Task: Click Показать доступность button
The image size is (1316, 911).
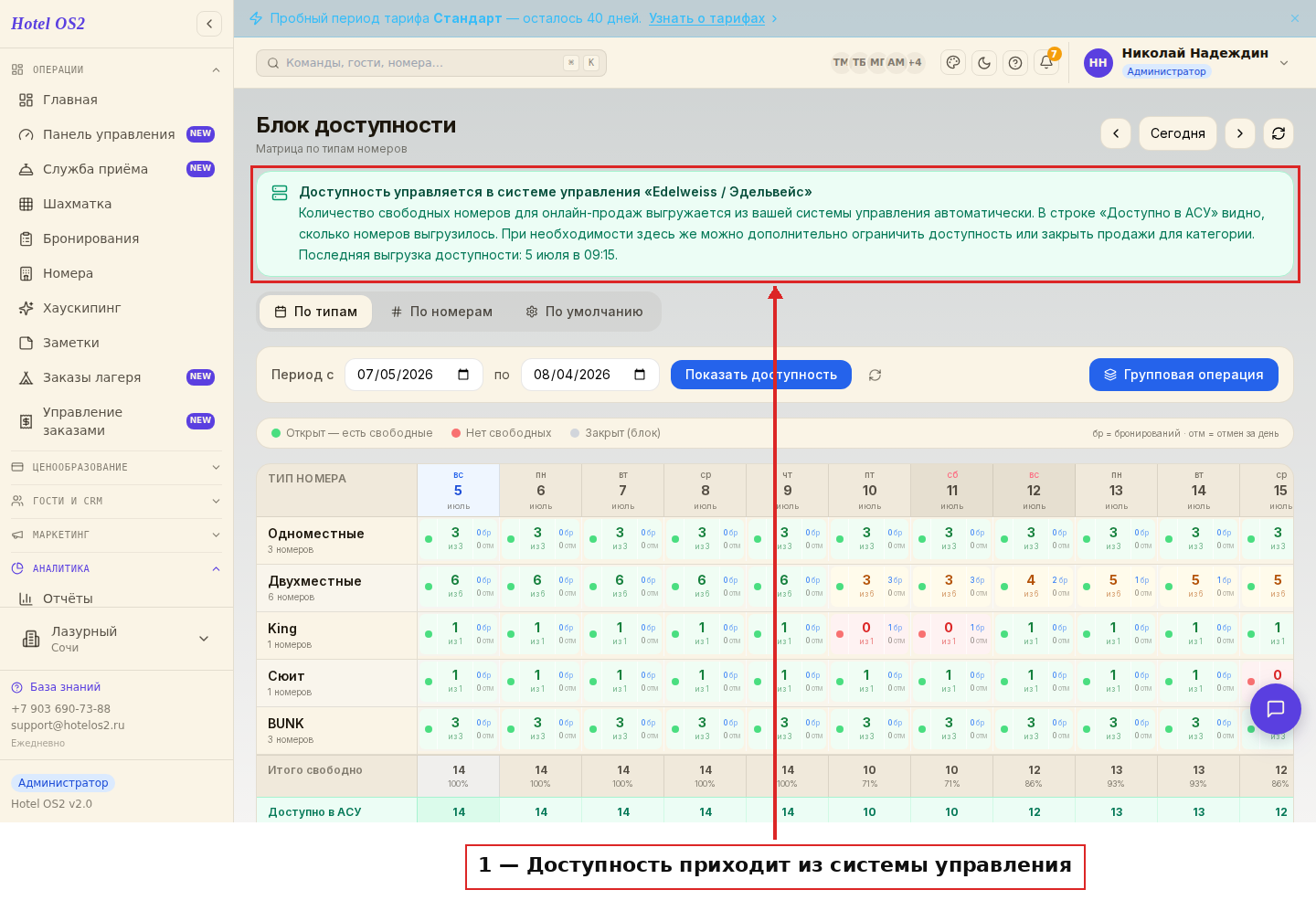Action: tap(761, 375)
